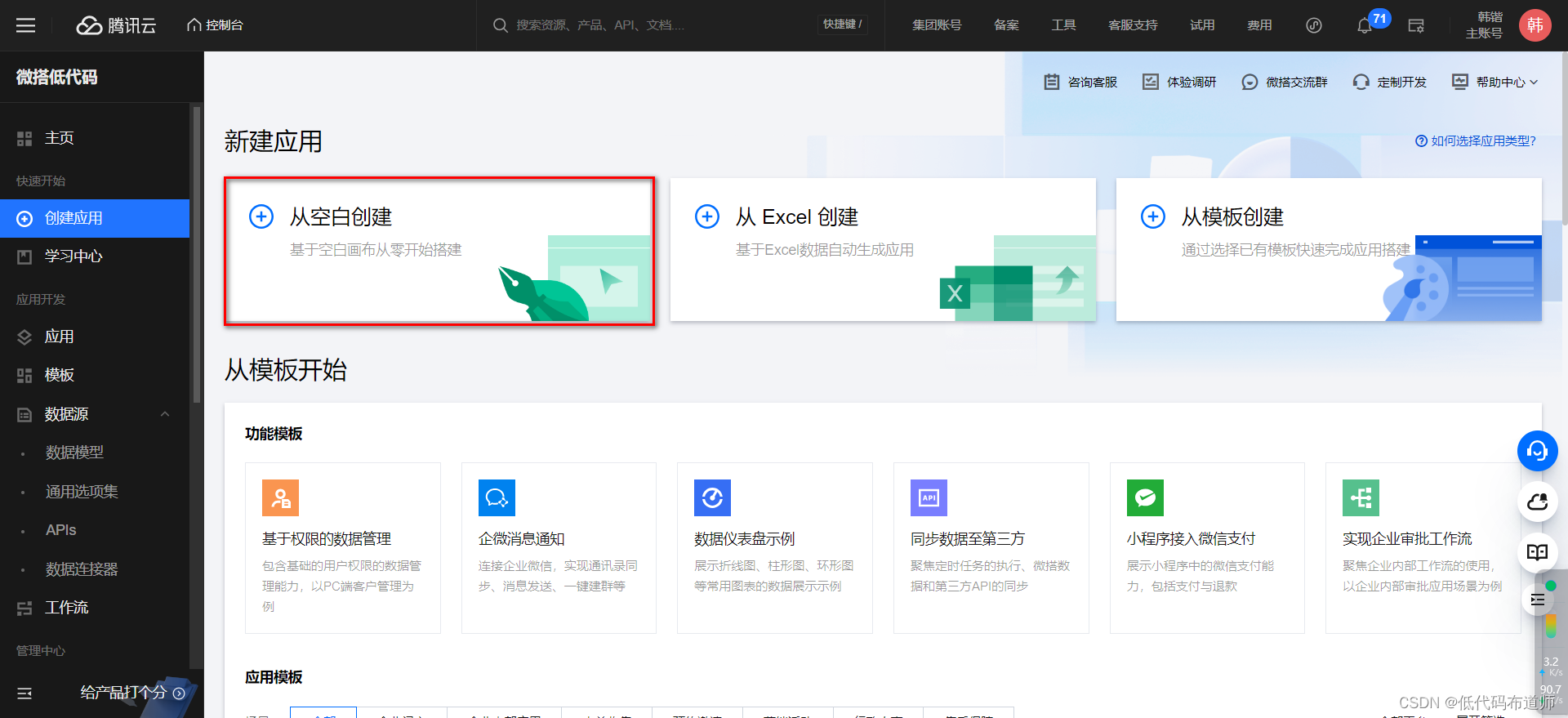Open 备案 in the top menu
Screen dimensions: 1568x718
(x=1006, y=25)
